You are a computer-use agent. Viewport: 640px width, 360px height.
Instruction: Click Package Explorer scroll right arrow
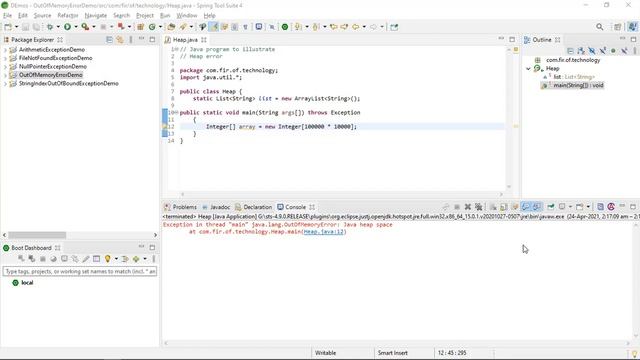155,235
